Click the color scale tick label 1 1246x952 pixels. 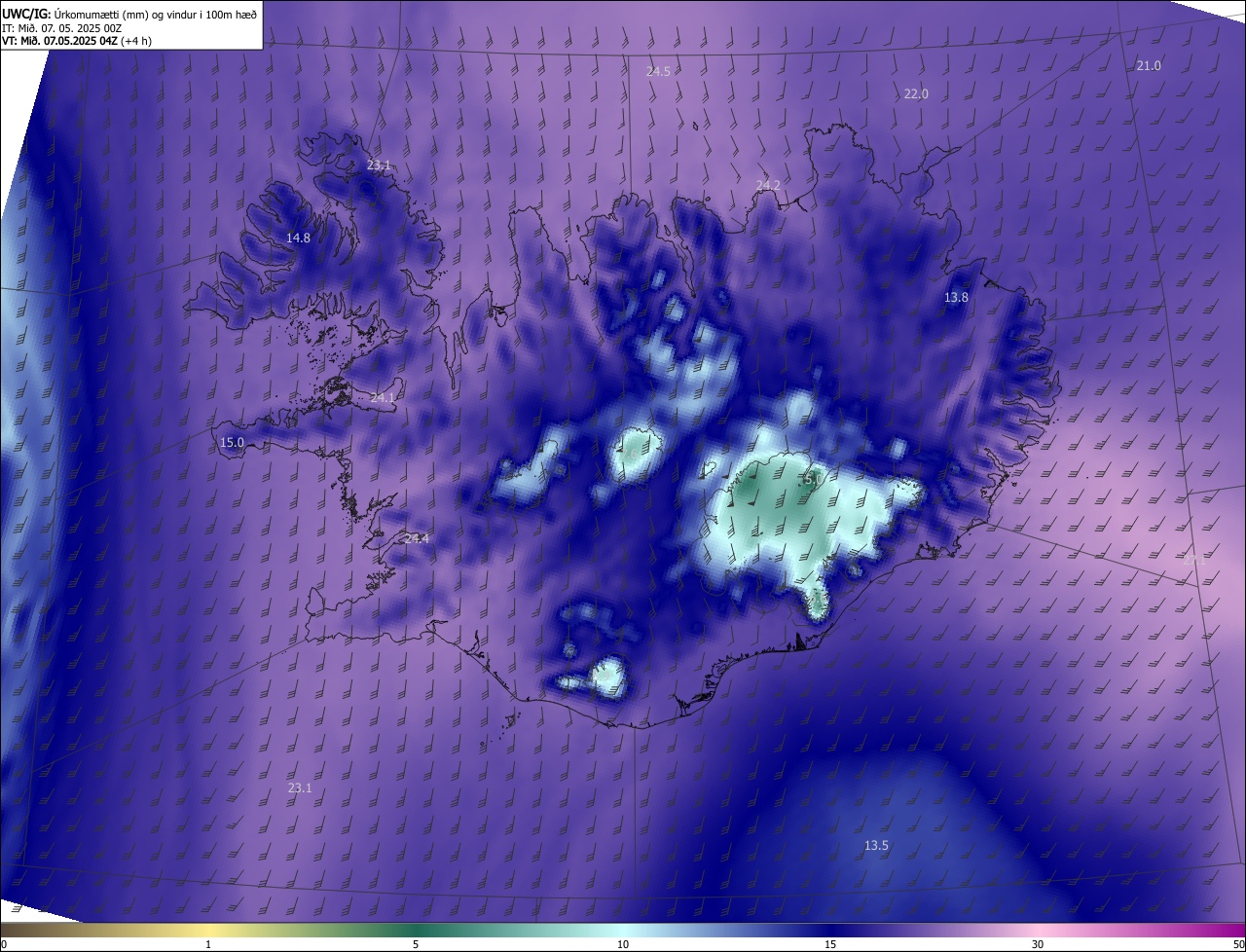(208, 944)
